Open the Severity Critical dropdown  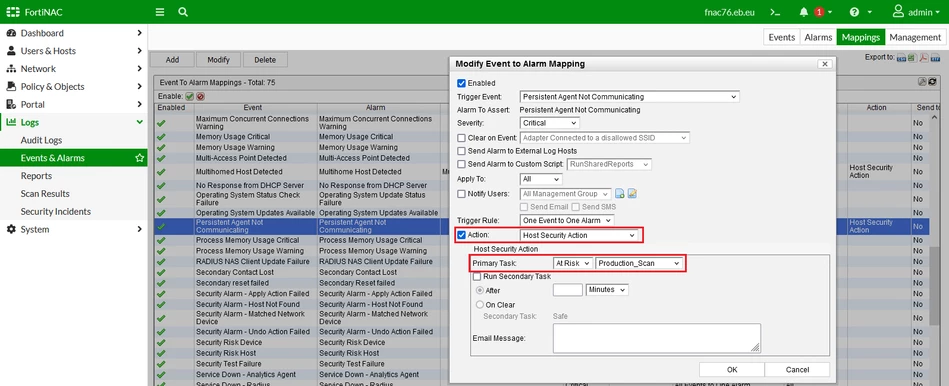(550, 123)
